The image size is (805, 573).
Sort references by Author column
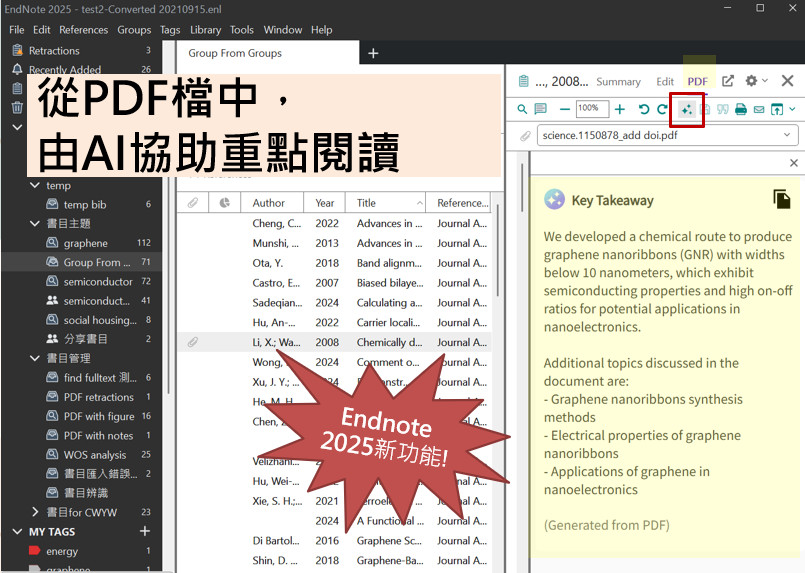[x=272, y=203]
